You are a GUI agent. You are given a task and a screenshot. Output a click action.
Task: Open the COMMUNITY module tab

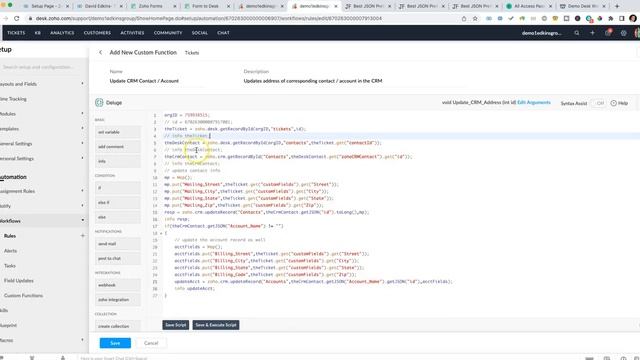click(168, 33)
